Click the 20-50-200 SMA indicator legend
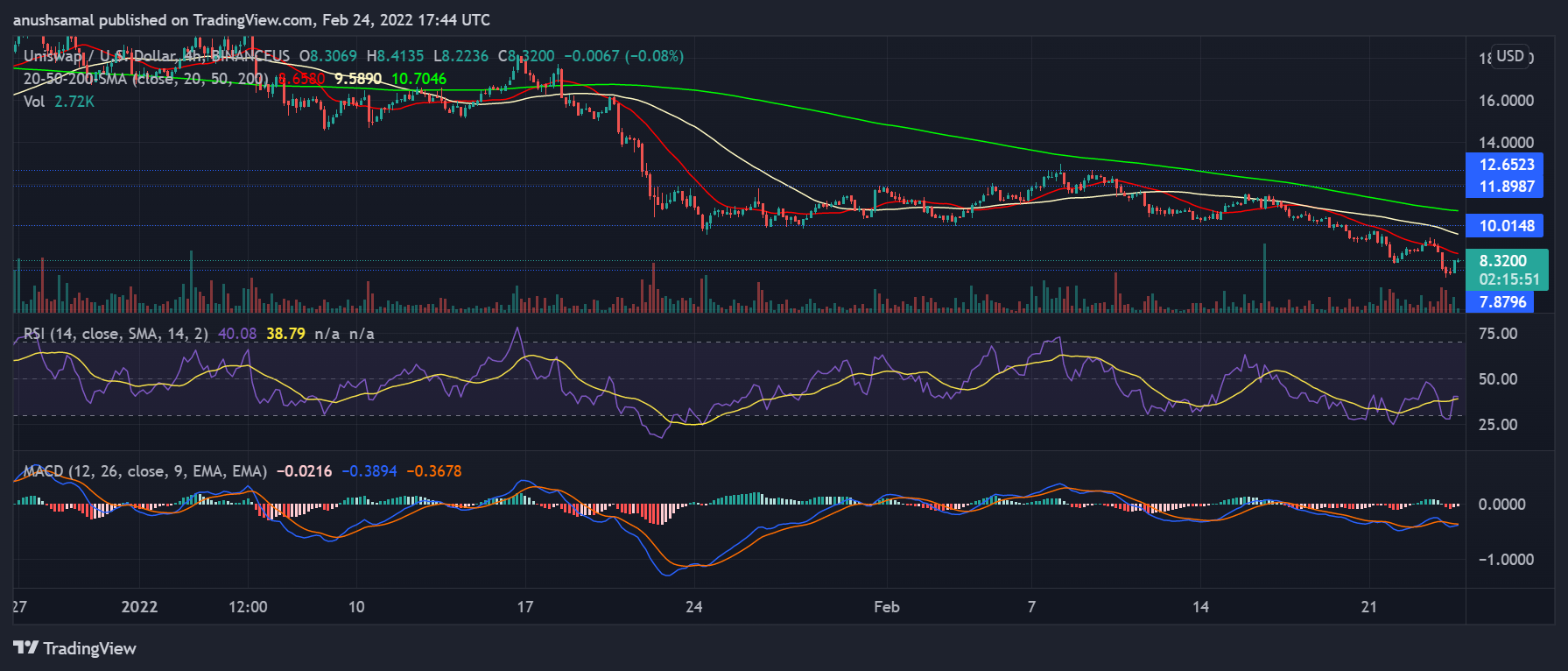 (x=145, y=79)
